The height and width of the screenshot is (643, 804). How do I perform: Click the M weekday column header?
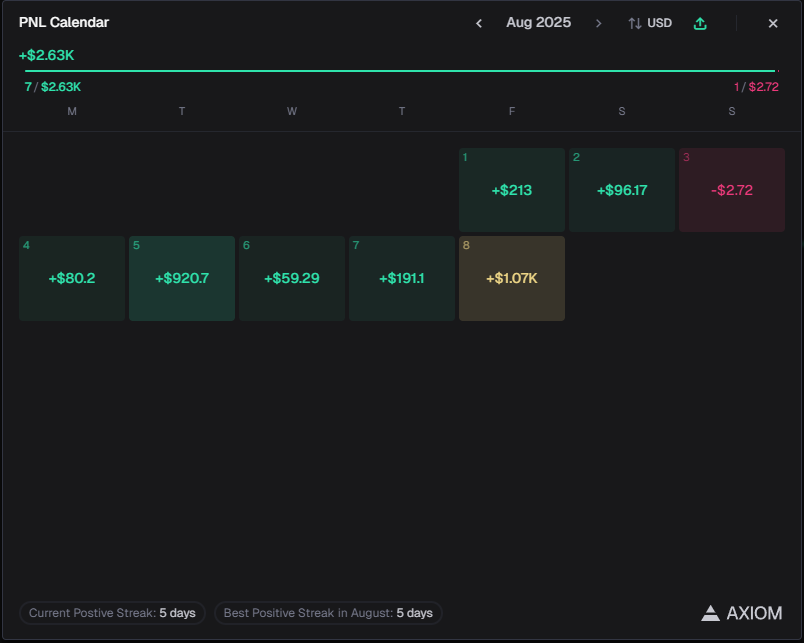pos(72,111)
